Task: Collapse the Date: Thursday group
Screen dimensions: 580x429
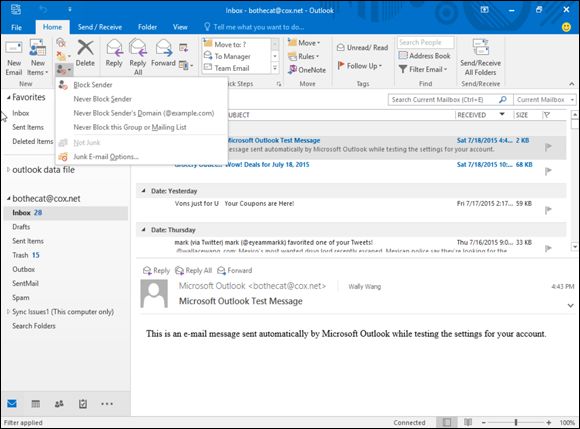Action: (x=144, y=230)
